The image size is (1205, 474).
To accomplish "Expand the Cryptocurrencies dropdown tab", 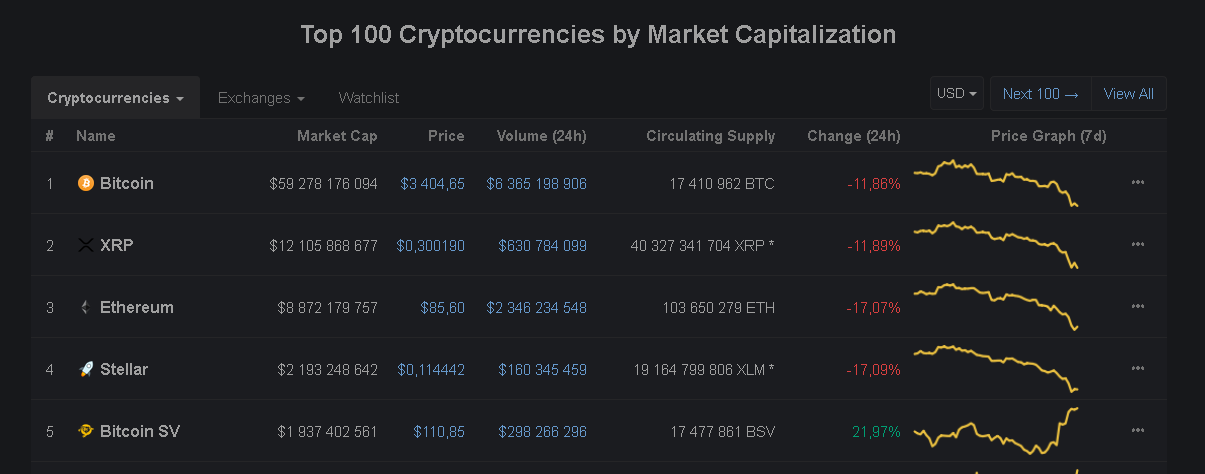I will pos(115,98).
